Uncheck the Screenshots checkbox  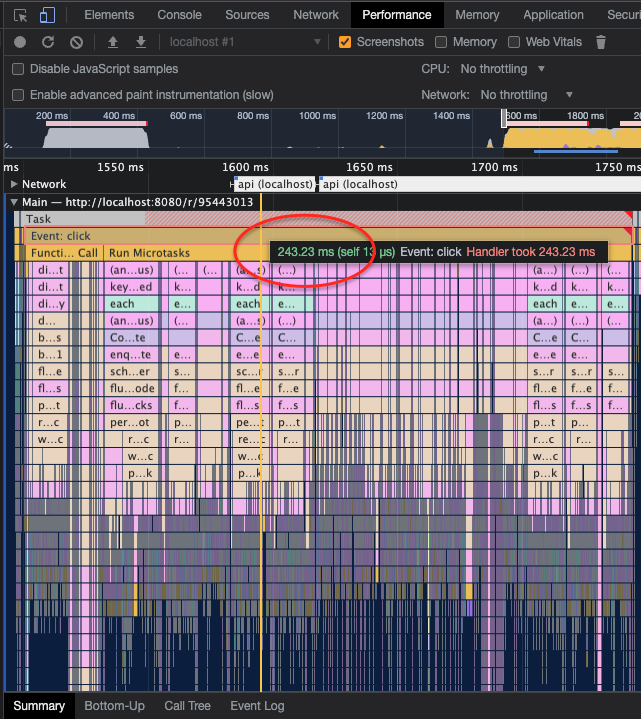pyautogui.click(x=345, y=42)
